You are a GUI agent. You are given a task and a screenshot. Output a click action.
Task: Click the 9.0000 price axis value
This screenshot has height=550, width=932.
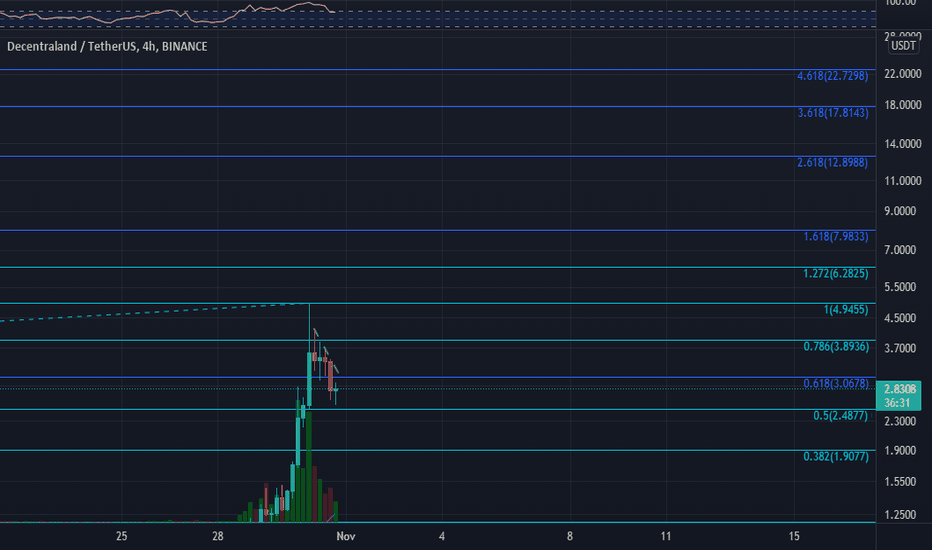point(900,211)
